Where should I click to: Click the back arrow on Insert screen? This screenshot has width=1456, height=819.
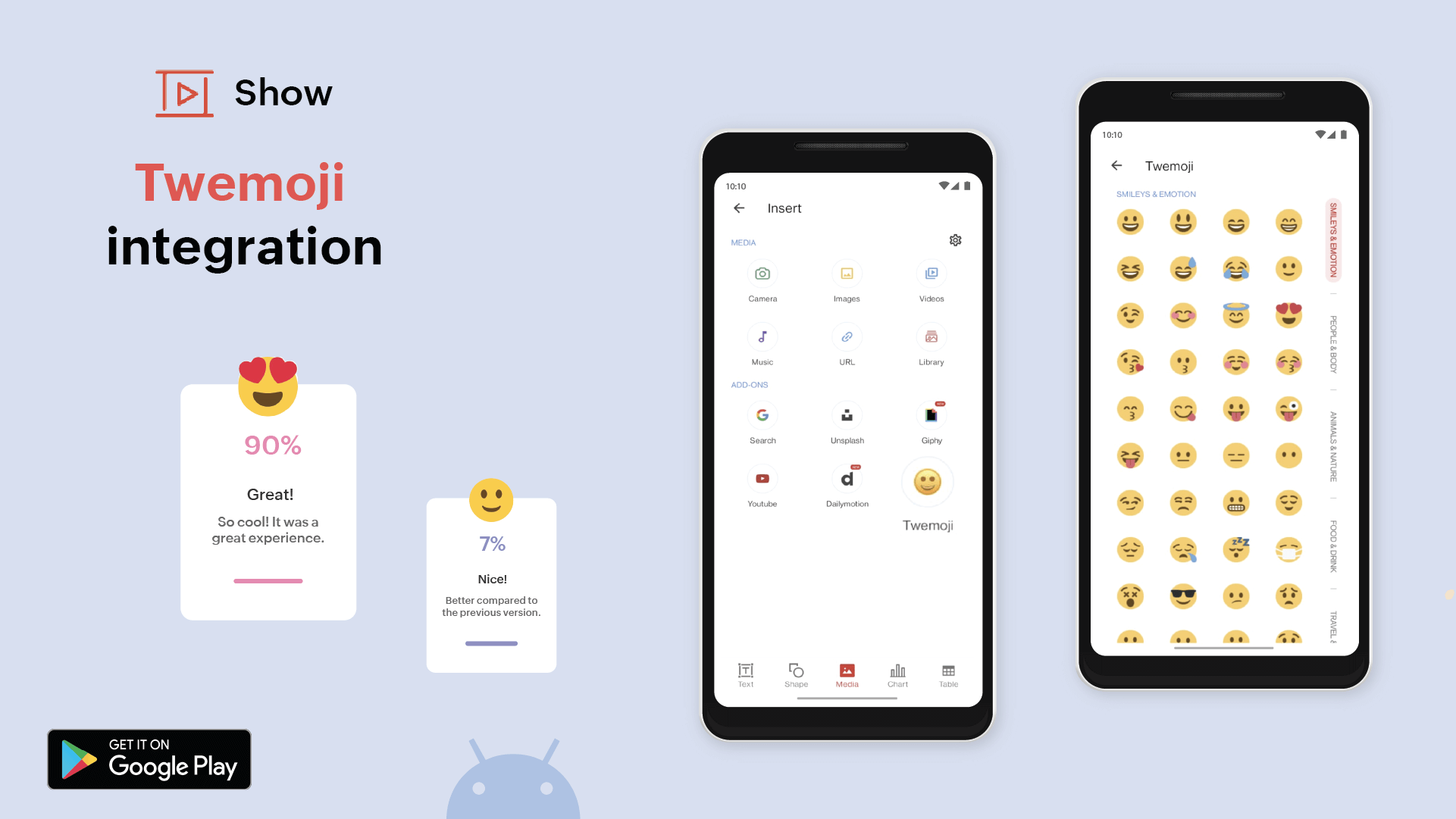[739, 208]
